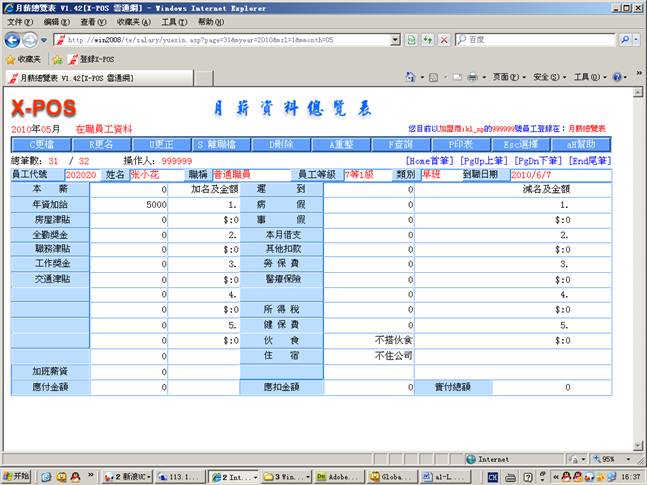The image size is (647, 485).
Task: Click the Favorites star icon
Action: (x=11, y=59)
